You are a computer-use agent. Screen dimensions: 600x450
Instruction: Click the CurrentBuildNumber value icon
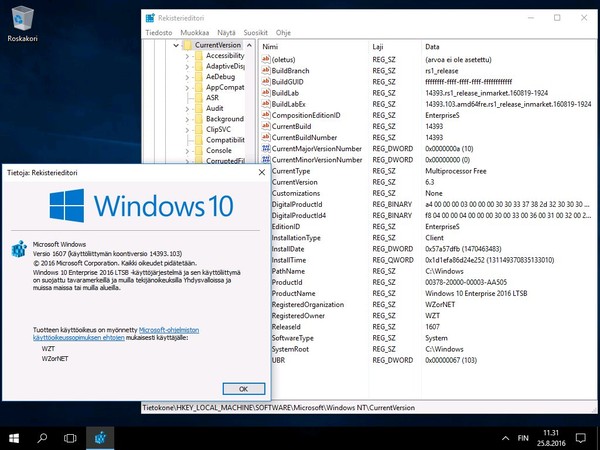pyautogui.click(x=266, y=137)
